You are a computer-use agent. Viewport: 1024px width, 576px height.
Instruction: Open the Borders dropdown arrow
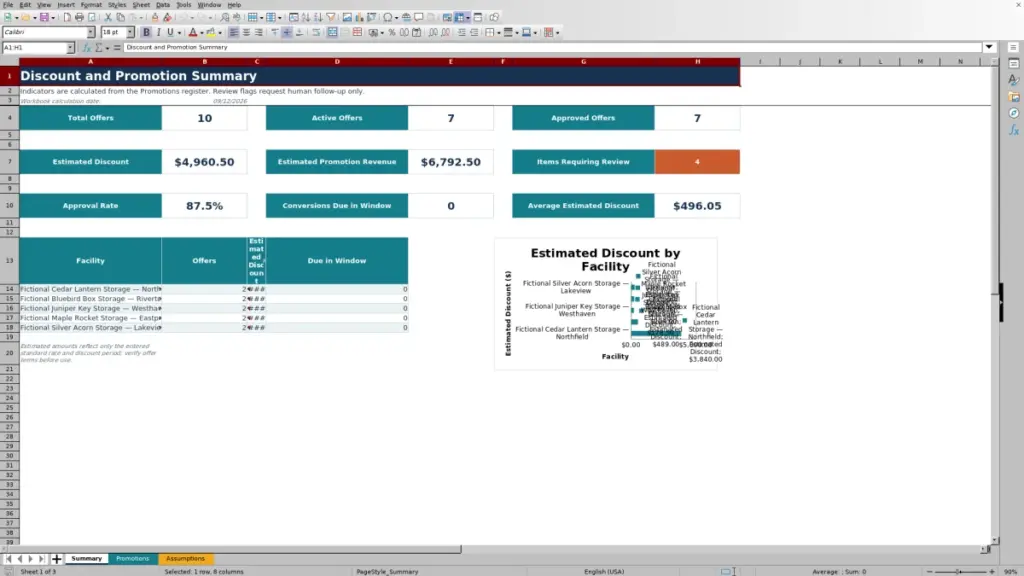[x=499, y=33]
